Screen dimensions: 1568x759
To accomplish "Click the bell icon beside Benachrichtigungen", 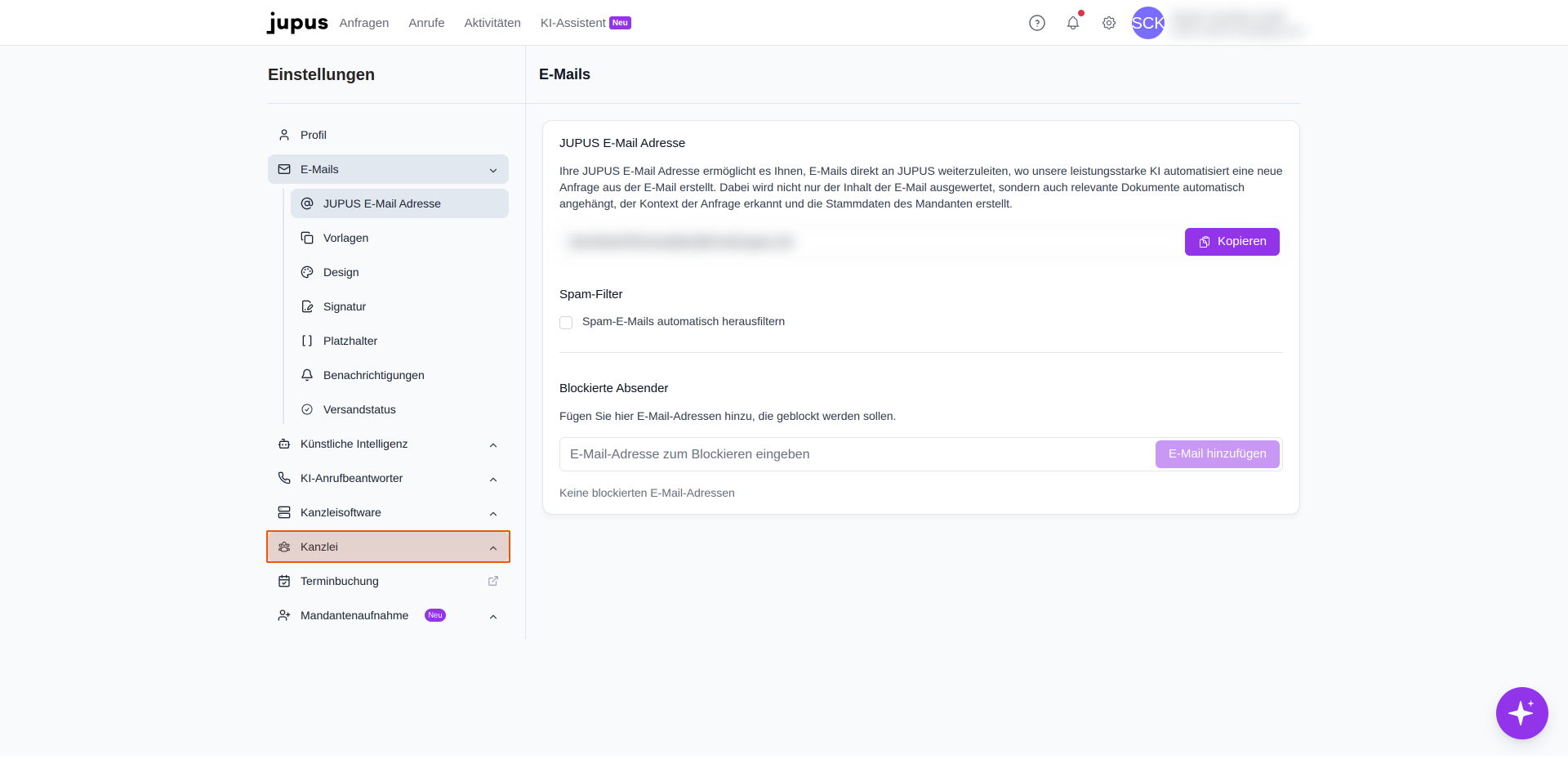I will [307, 375].
